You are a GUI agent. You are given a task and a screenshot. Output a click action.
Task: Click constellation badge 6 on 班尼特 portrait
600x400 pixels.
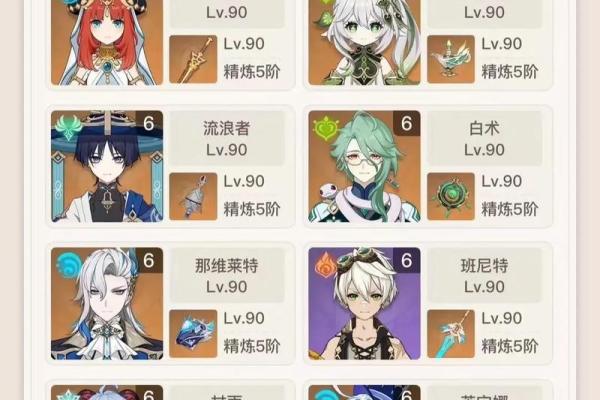[407, 261]
